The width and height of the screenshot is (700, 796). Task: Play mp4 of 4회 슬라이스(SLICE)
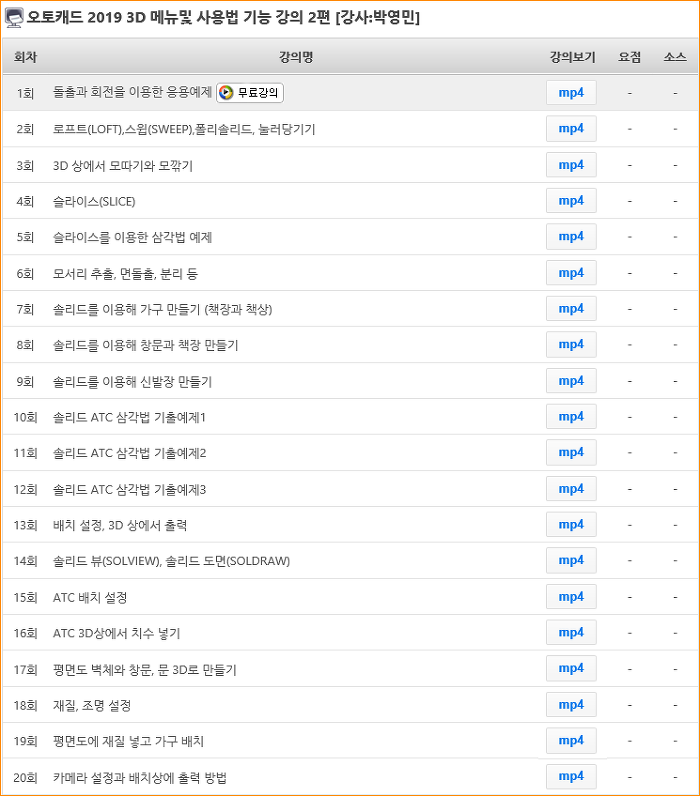coord(571,201)
